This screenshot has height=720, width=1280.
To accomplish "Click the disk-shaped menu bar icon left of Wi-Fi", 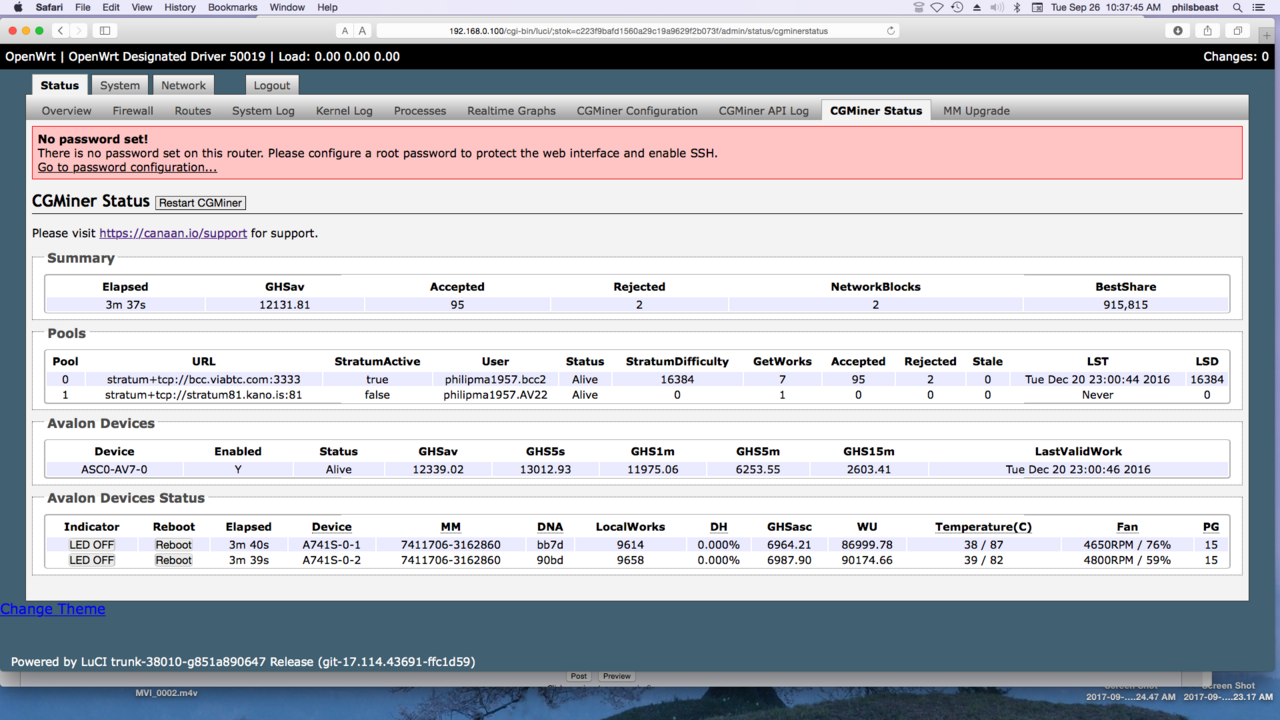I will pyautogui.click(x=918, y=7).
